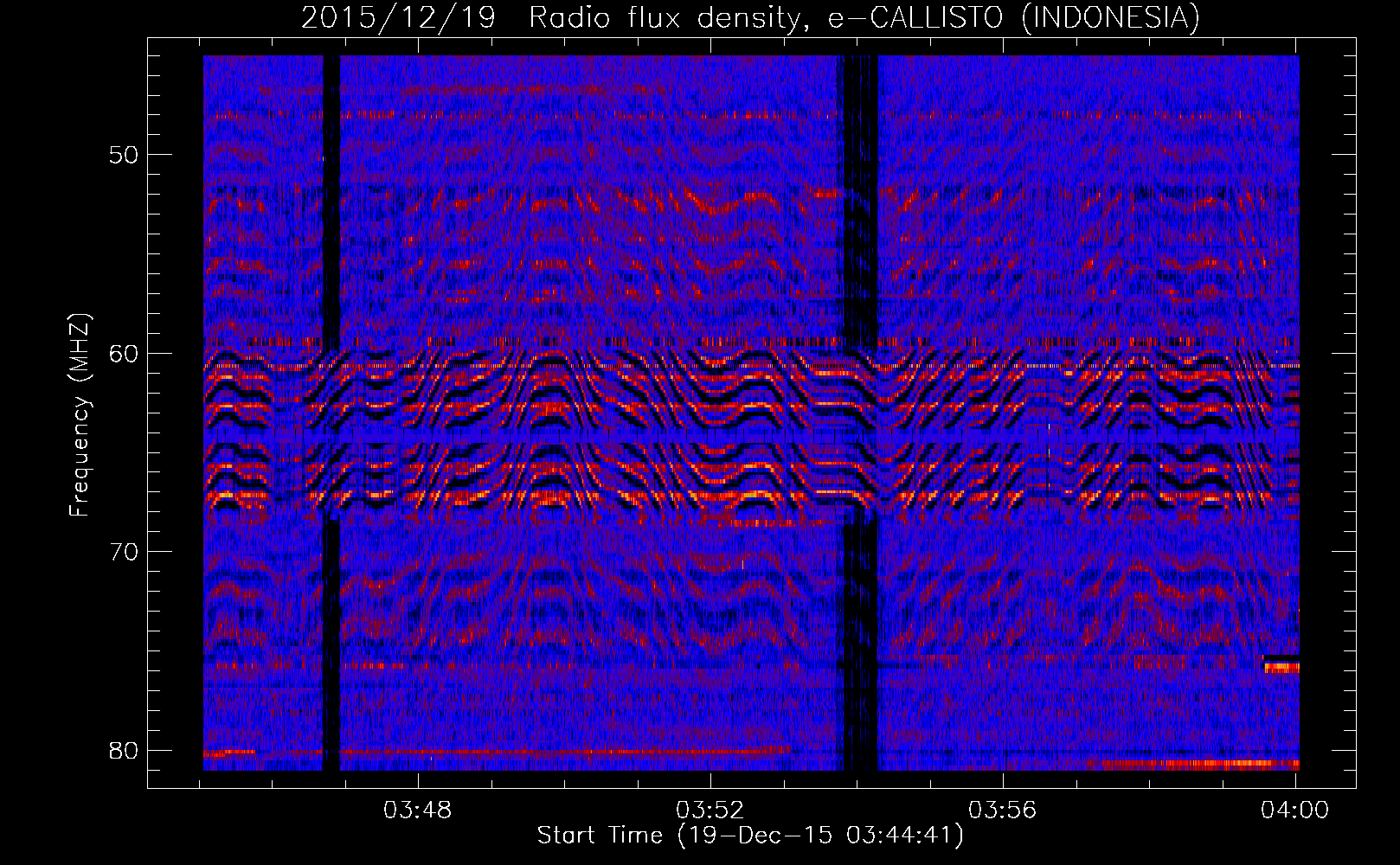Click the 04:00 time tick label
This screenshot has width=1400, height=865.
pos(1295,811)
